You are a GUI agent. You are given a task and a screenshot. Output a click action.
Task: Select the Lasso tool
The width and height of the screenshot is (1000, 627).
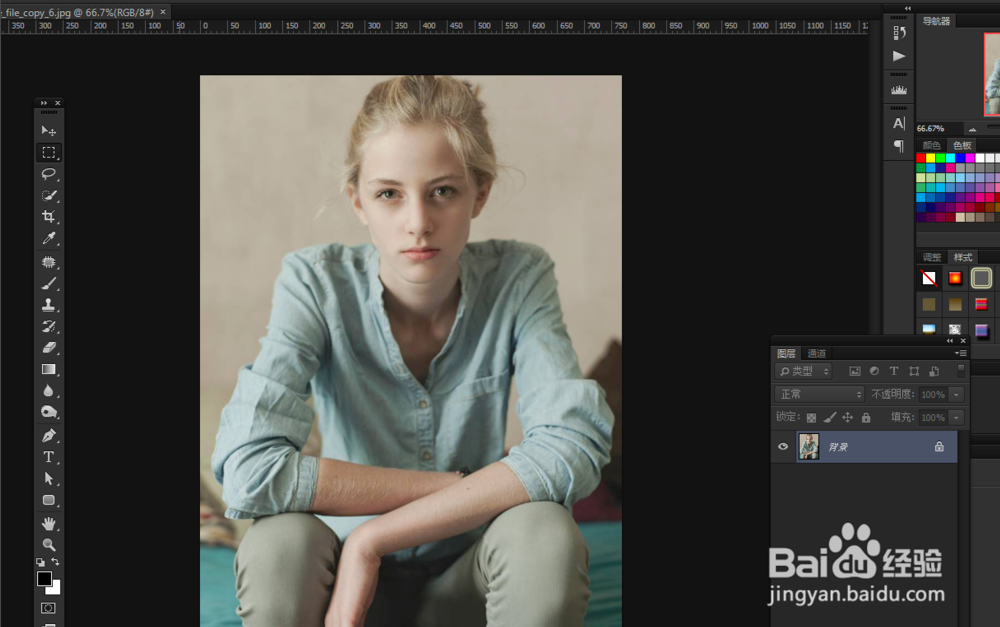48,174
